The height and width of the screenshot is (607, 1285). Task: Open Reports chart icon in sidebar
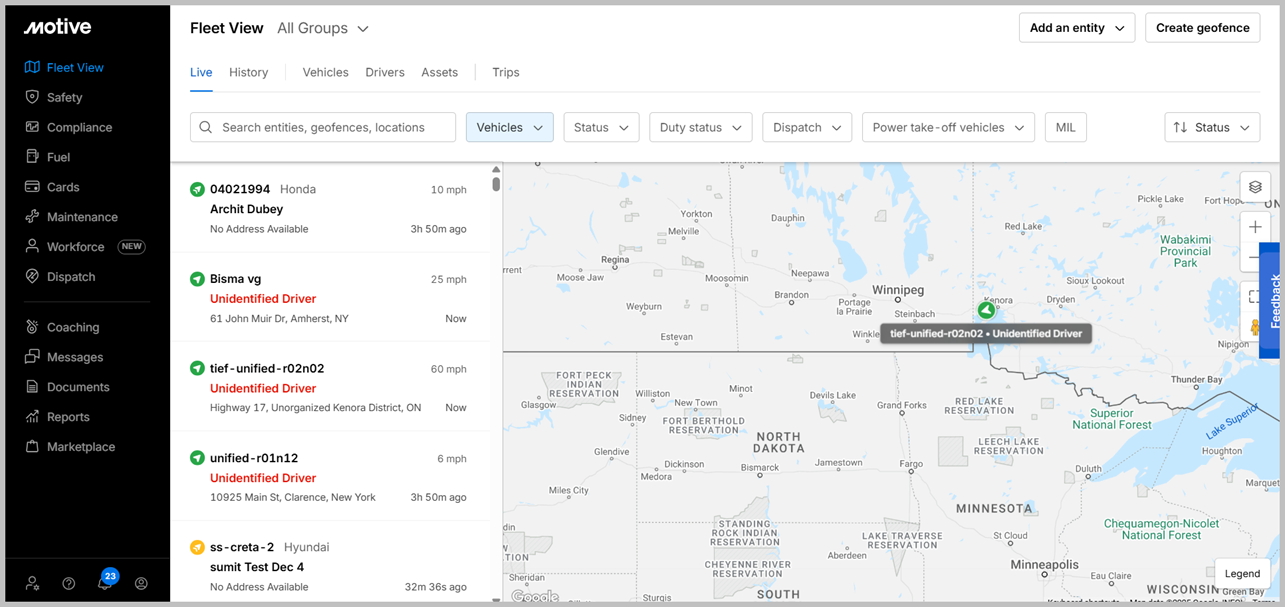32,417
